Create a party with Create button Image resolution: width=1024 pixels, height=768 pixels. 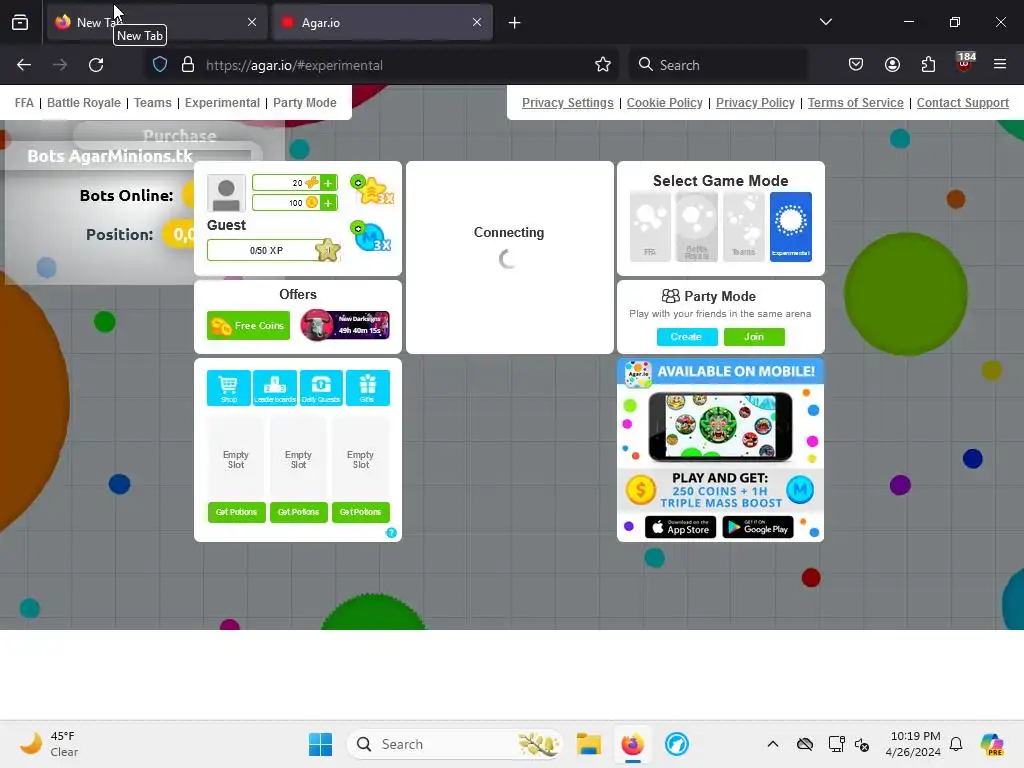coord(686,336)
